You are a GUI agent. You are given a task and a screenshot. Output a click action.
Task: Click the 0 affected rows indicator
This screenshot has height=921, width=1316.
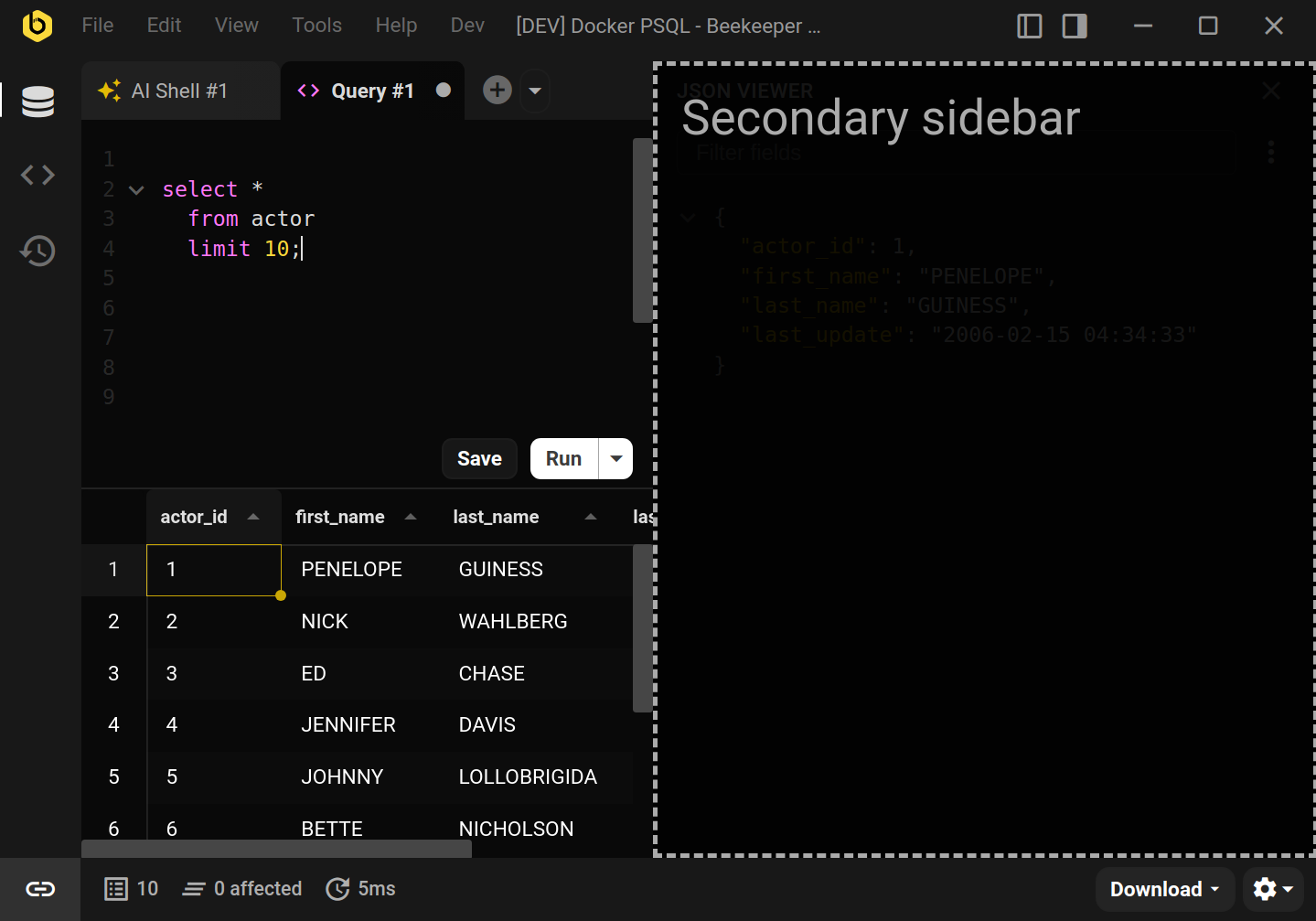click(x=242, y=889)
